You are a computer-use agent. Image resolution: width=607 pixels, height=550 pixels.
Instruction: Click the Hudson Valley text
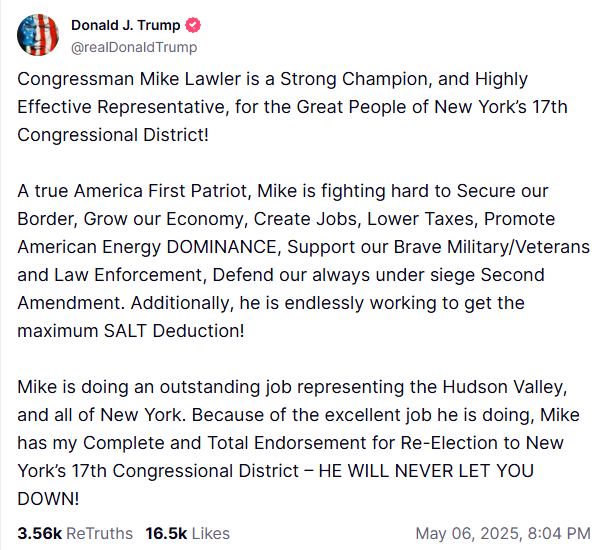click(505, 387)
